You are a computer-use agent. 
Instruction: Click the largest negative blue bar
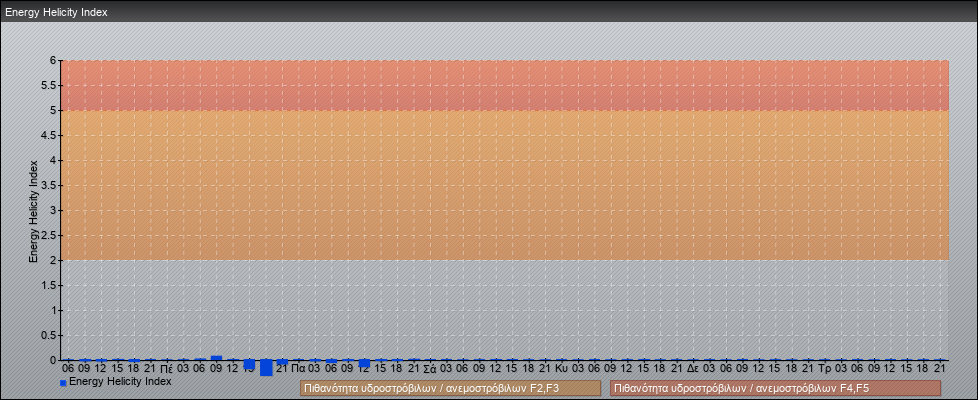pos(266,368)
